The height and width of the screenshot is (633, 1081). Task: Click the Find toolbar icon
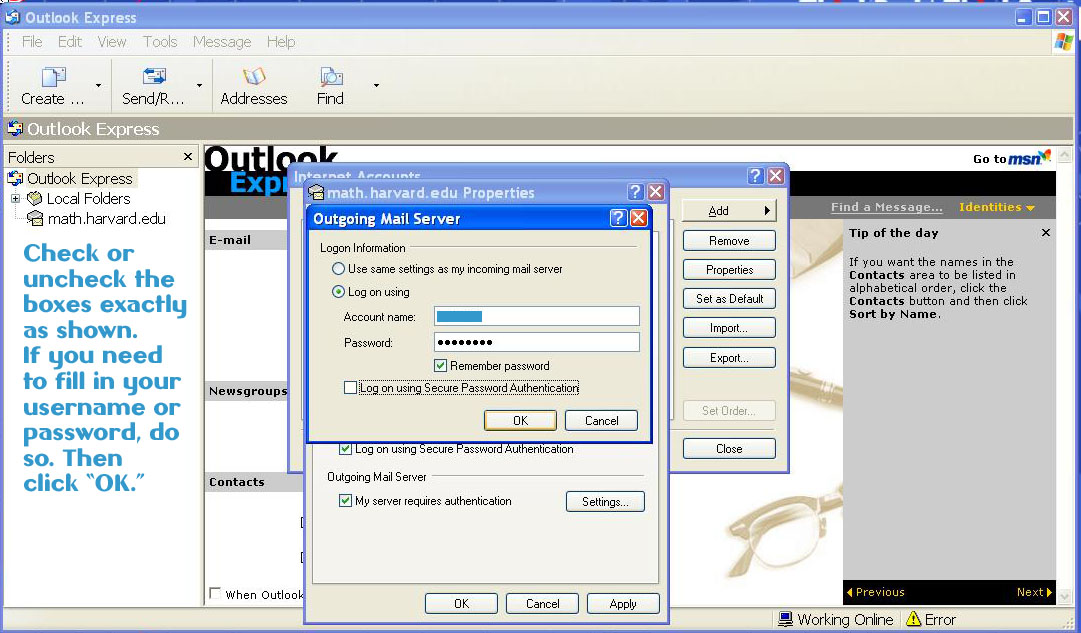click(x=330, y=78)
